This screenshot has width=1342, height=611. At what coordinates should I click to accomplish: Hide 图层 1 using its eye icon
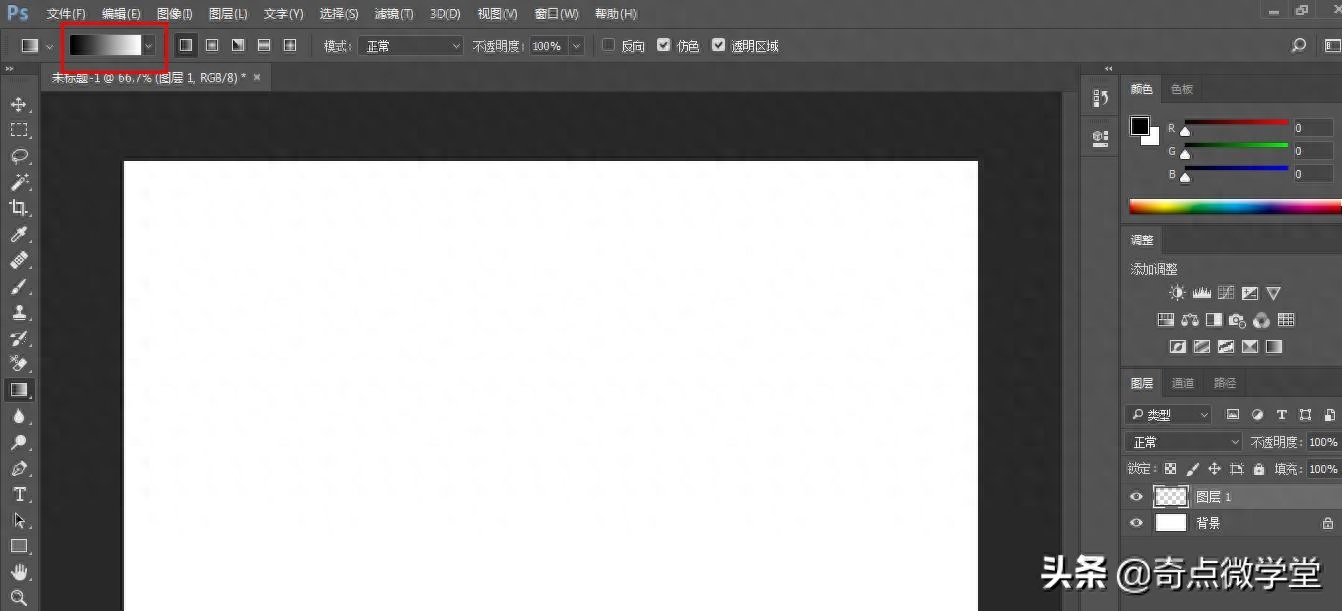pos(1136,497)
